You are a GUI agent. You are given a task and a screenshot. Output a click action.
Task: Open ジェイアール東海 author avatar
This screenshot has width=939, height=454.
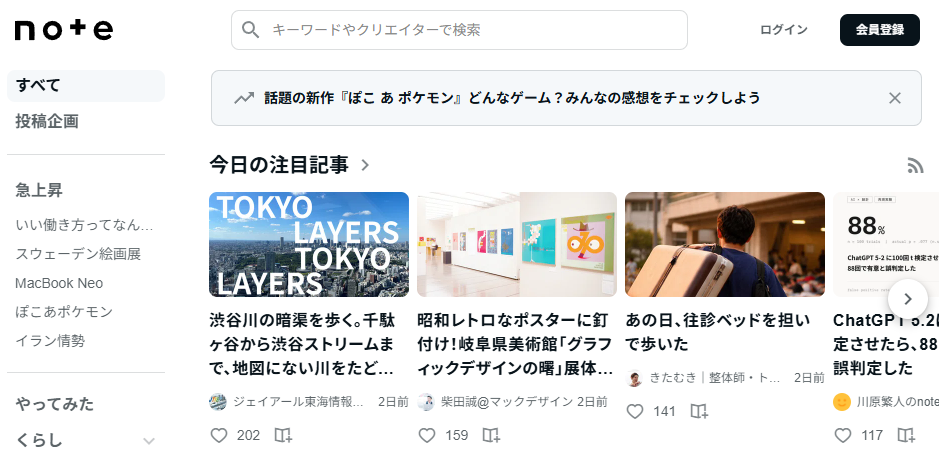coord(218,402)
